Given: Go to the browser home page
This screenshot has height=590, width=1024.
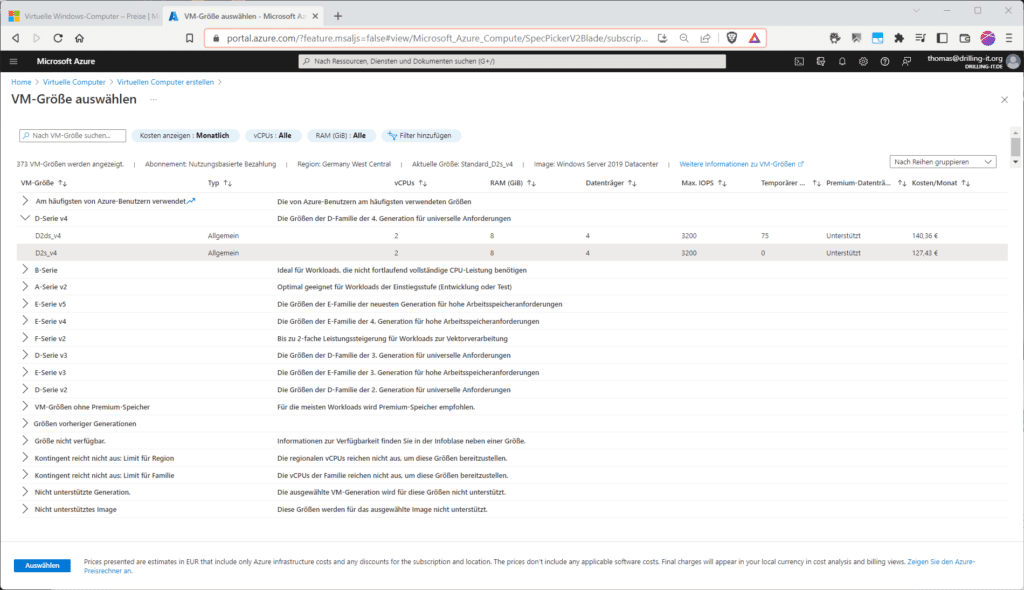Looking at the screenshot, I should [x=80, y=38].
